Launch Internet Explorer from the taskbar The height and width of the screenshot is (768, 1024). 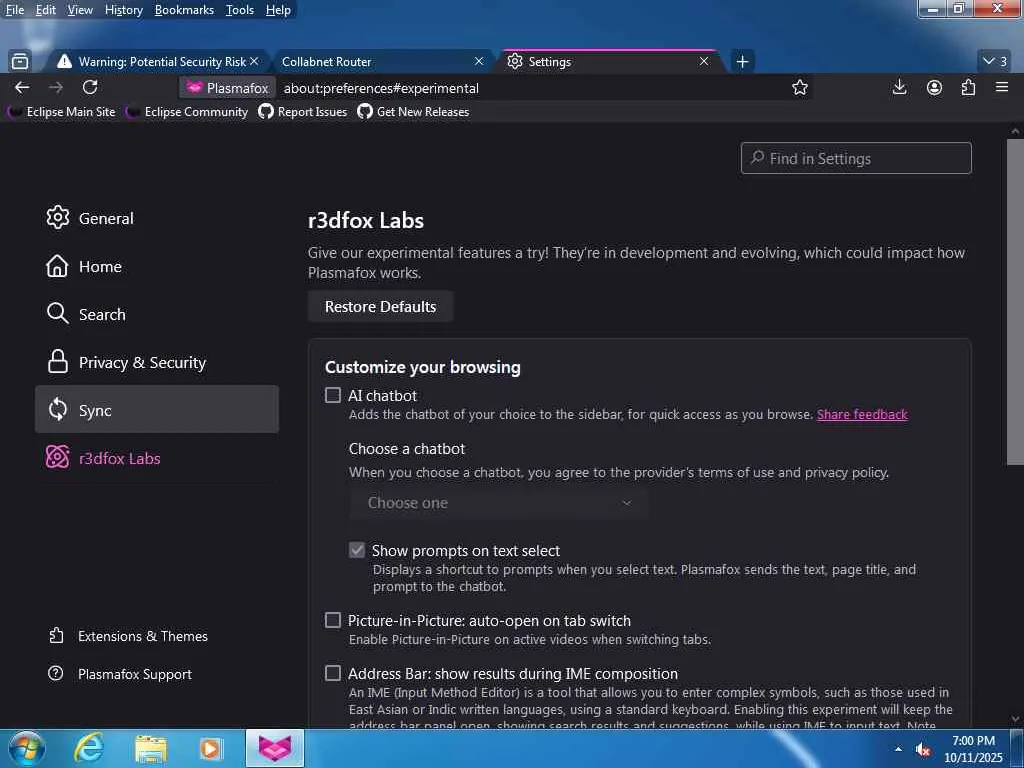tap(88, 748)
